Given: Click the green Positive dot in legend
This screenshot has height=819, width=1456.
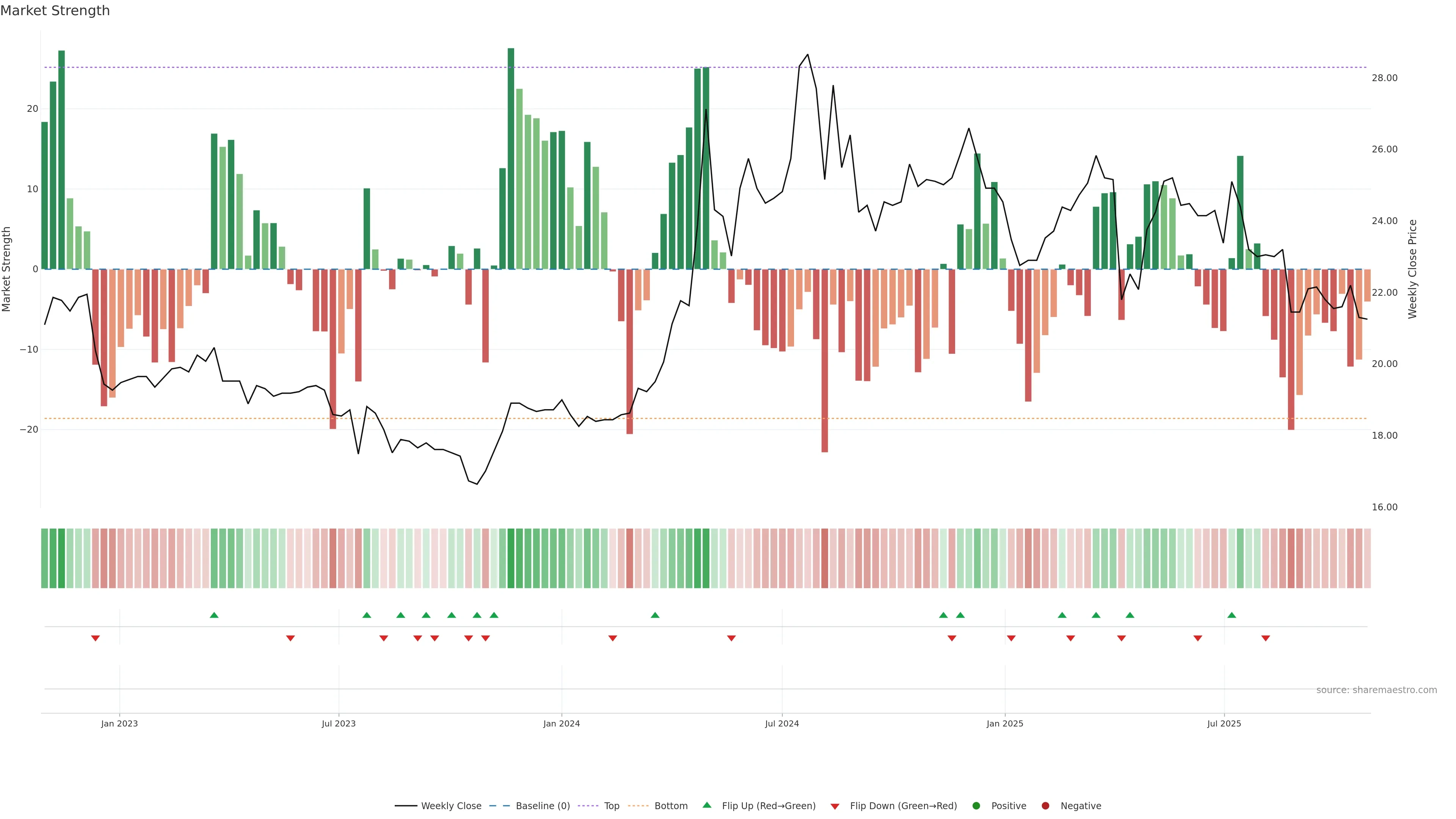Looking at the screenshot, I should (x=976, y=805).
